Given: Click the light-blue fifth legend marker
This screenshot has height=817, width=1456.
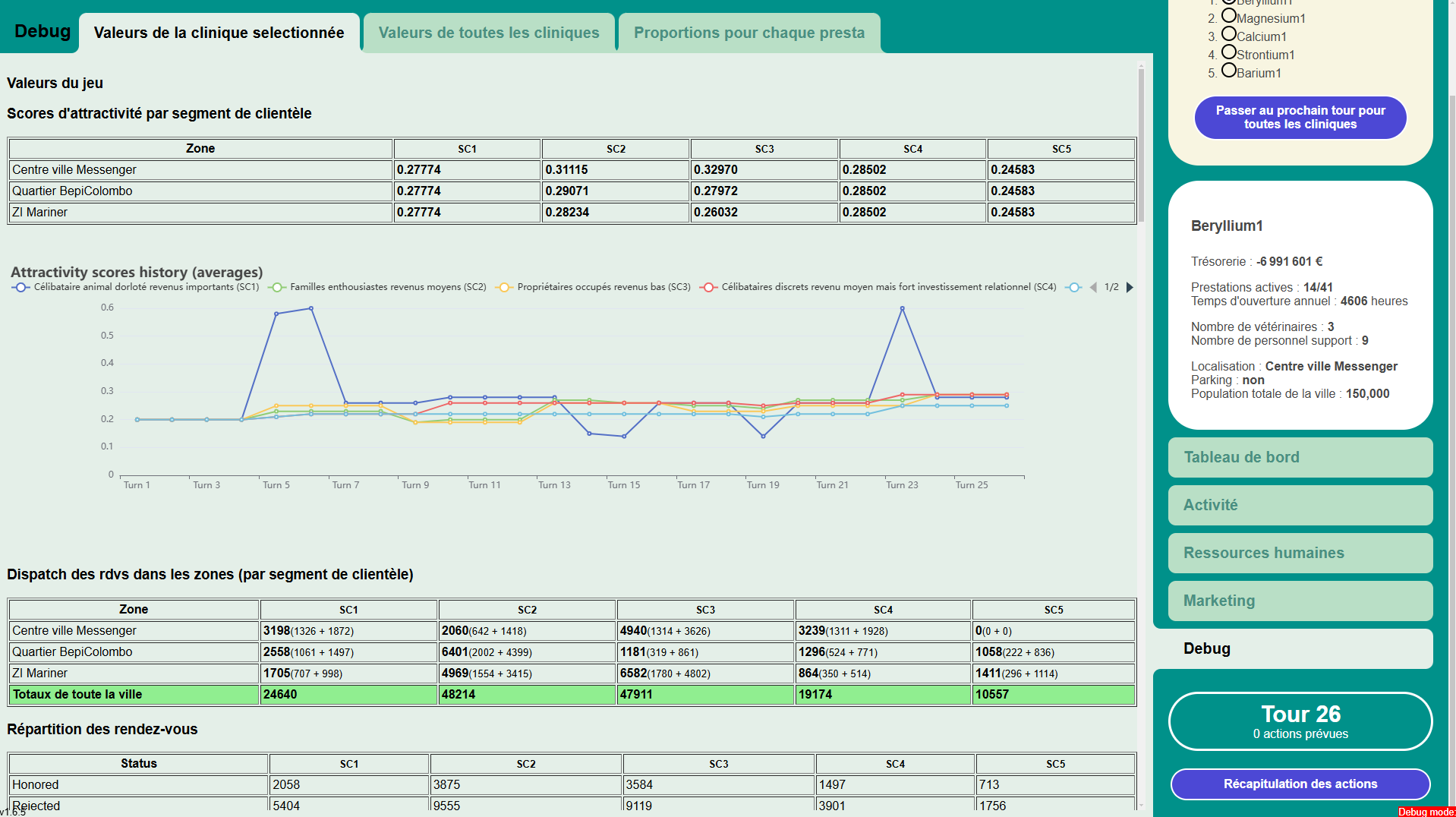Looking at the screenshot, I should point(1073,288).
